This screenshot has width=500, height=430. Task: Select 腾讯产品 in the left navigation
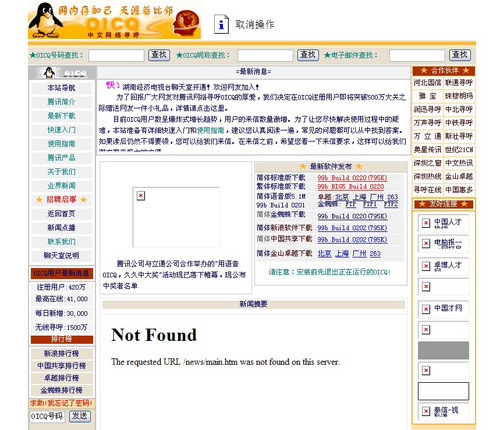(x=62, y=158)
